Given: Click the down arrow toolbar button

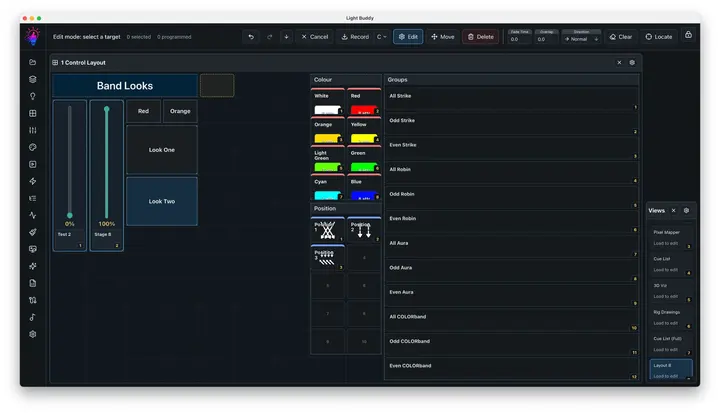Looking at the screenshot, I should click(x=286, y=37).
